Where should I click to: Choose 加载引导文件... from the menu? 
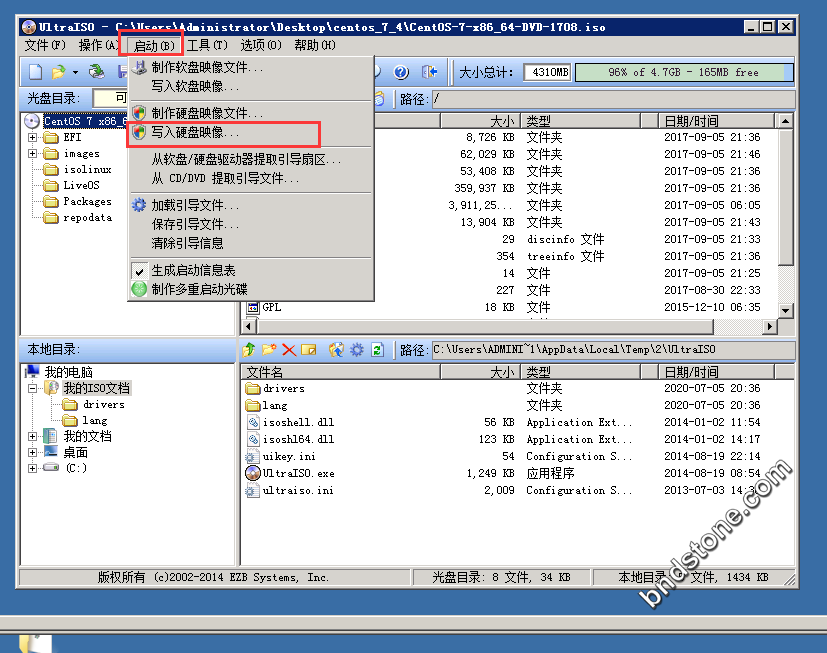[251, 205]
